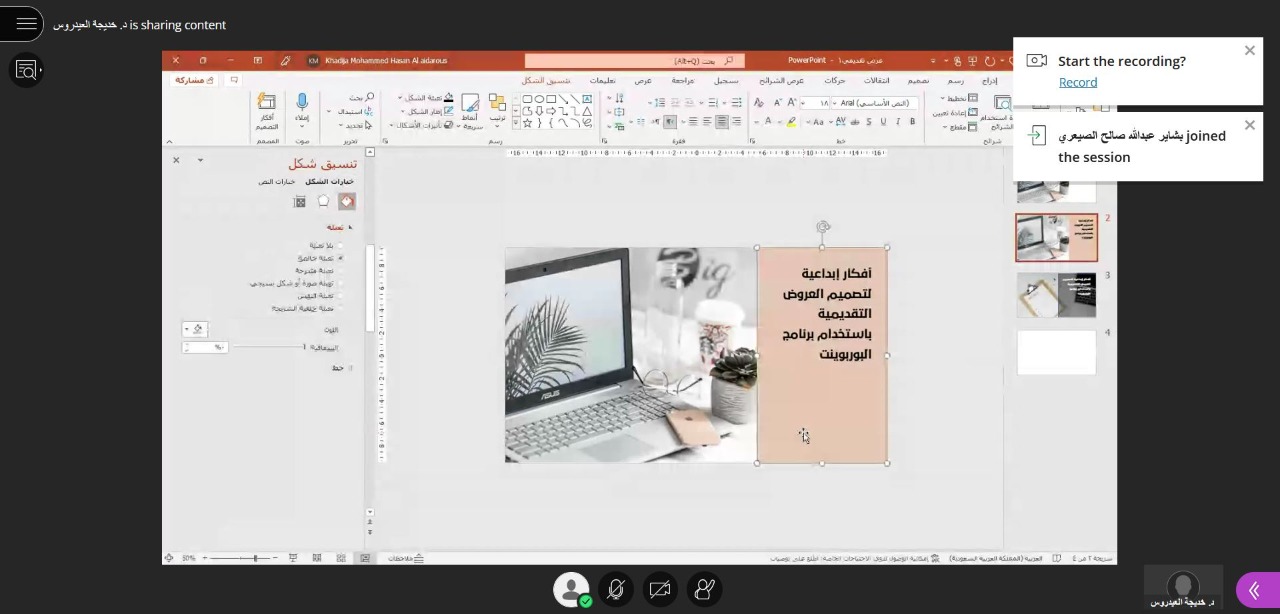Click the Find magnifier in Editing group
Image resolution: width=1280 pixels, height=614 pixels.
(369, 98)
